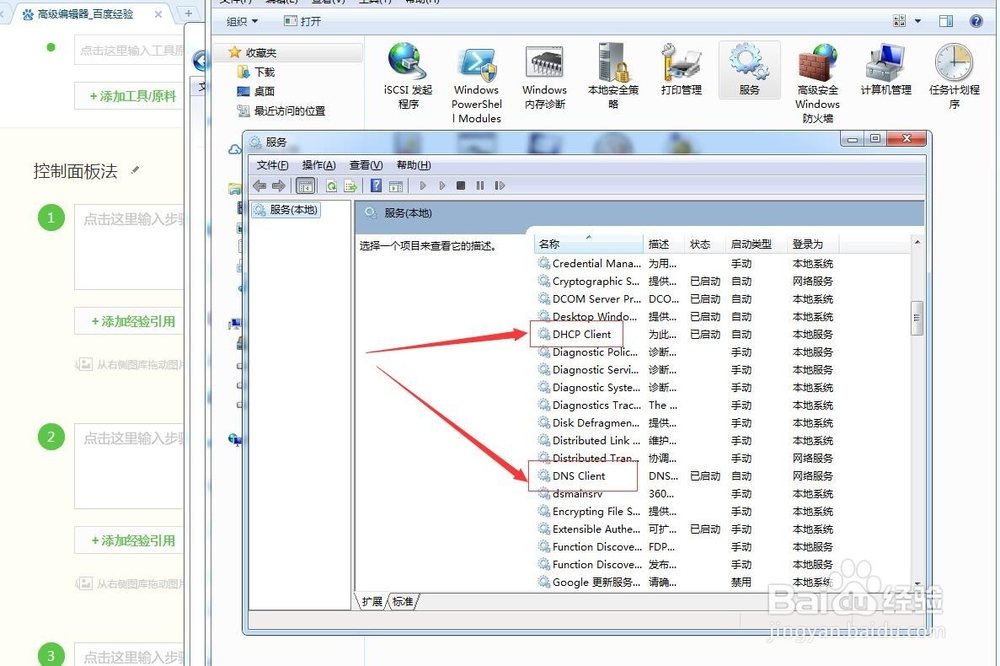Select dsmainsrv service row
Screen dimensions: 1000x666
click(686, 494)
